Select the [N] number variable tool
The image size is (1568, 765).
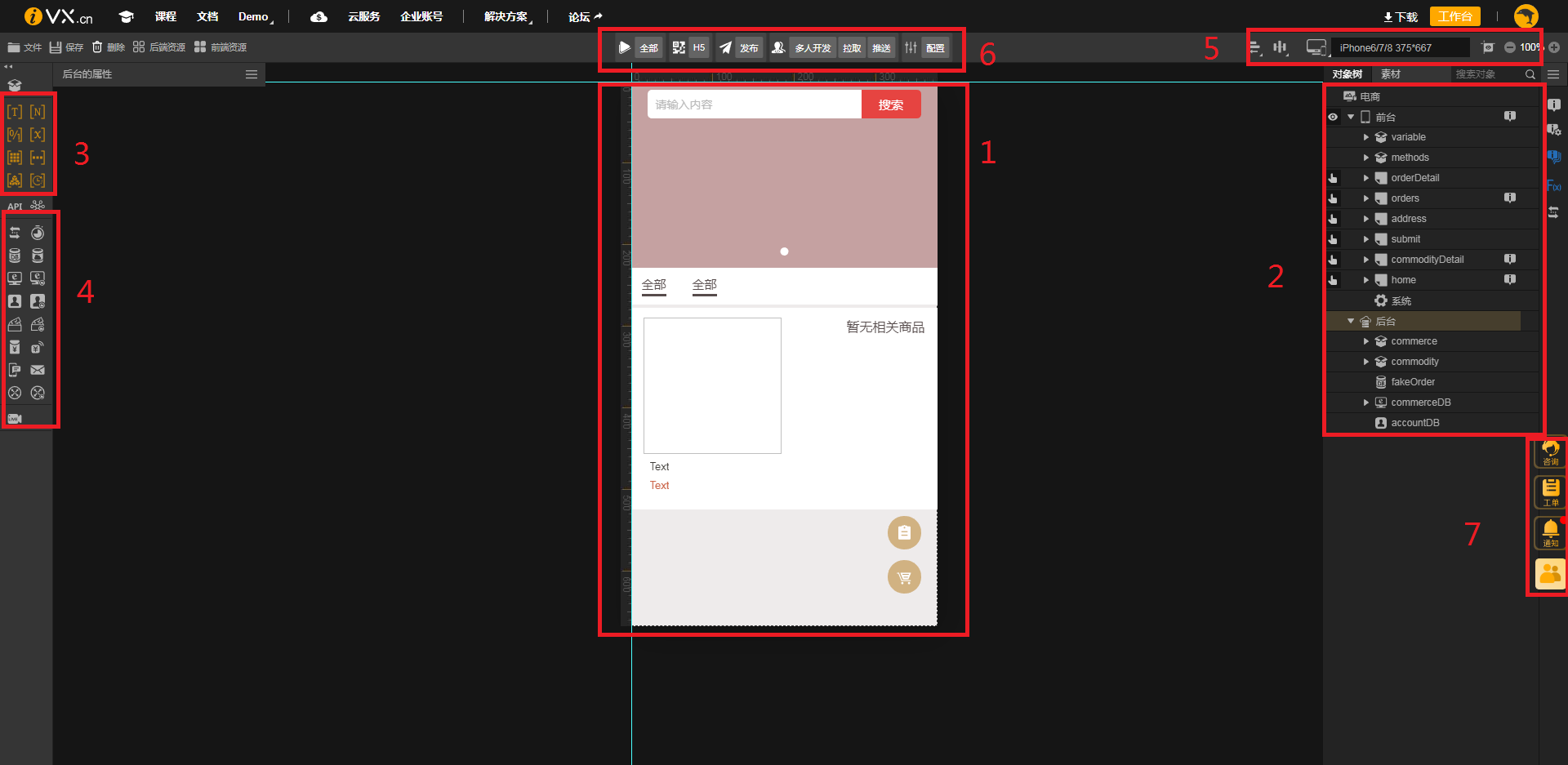click(x=38, y=112)
